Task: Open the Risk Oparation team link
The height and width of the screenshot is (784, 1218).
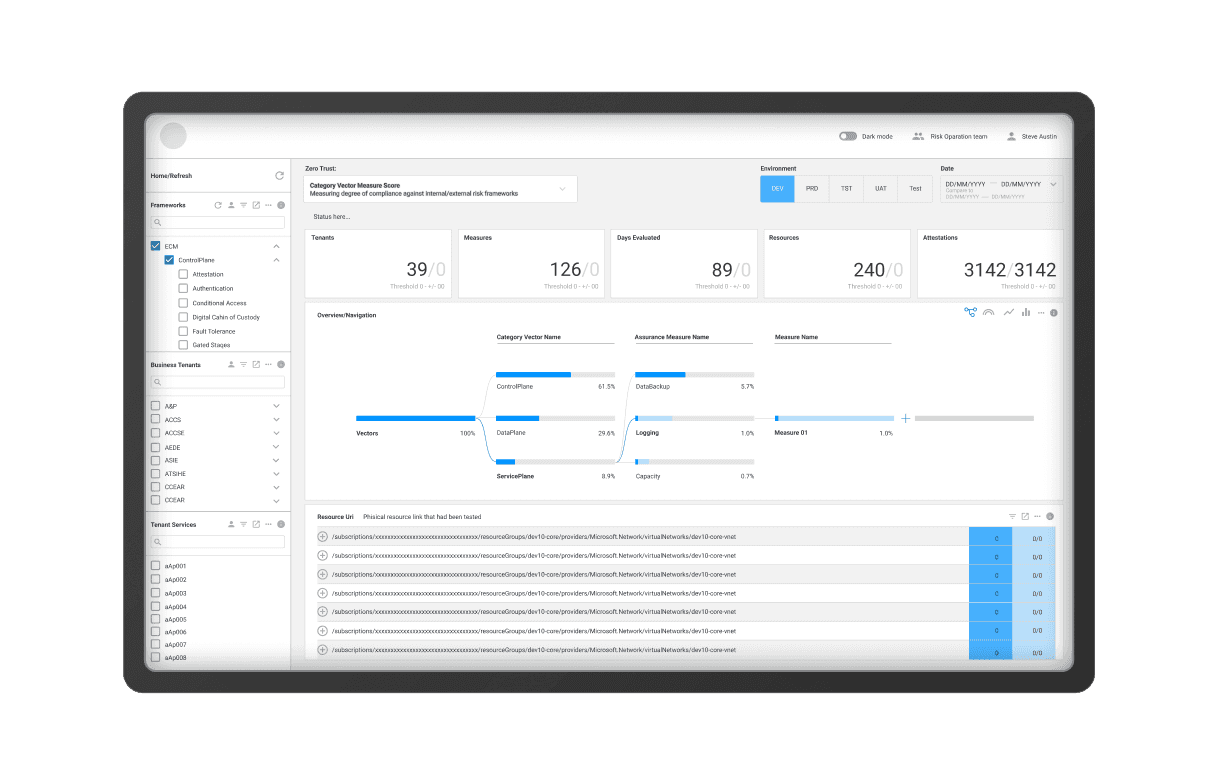Action: [950, 136]
